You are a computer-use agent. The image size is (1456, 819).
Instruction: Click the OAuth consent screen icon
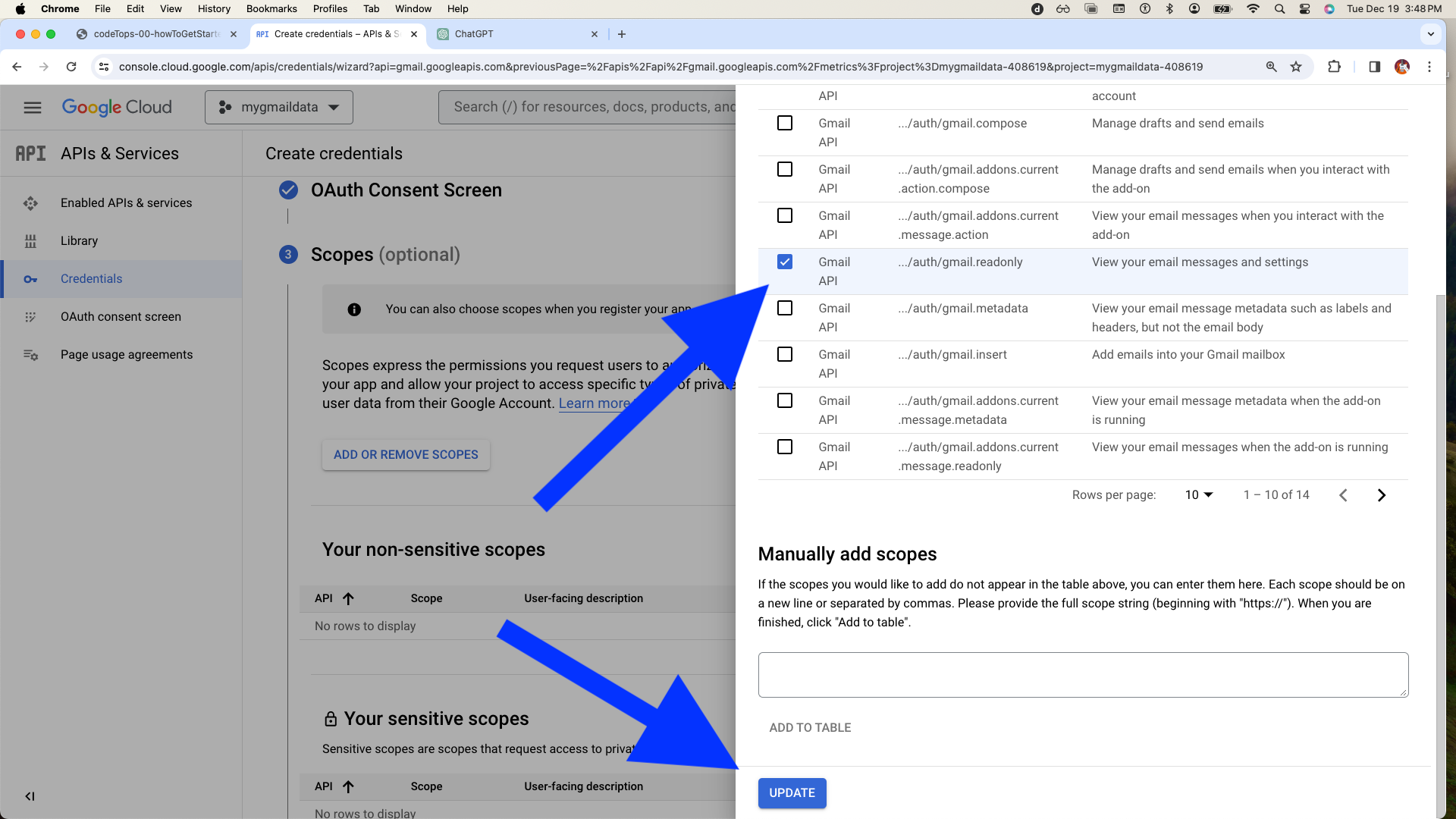30,317
